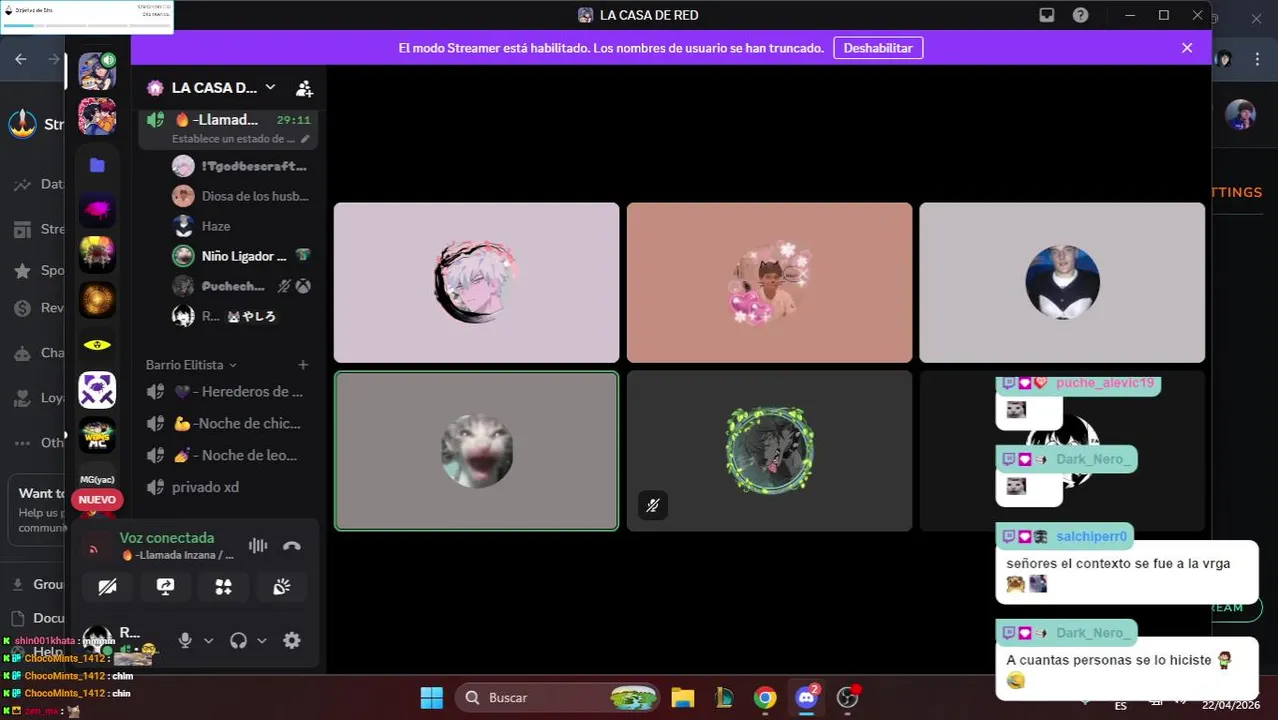Select the screaming cat avatar tile

point(476,451)
